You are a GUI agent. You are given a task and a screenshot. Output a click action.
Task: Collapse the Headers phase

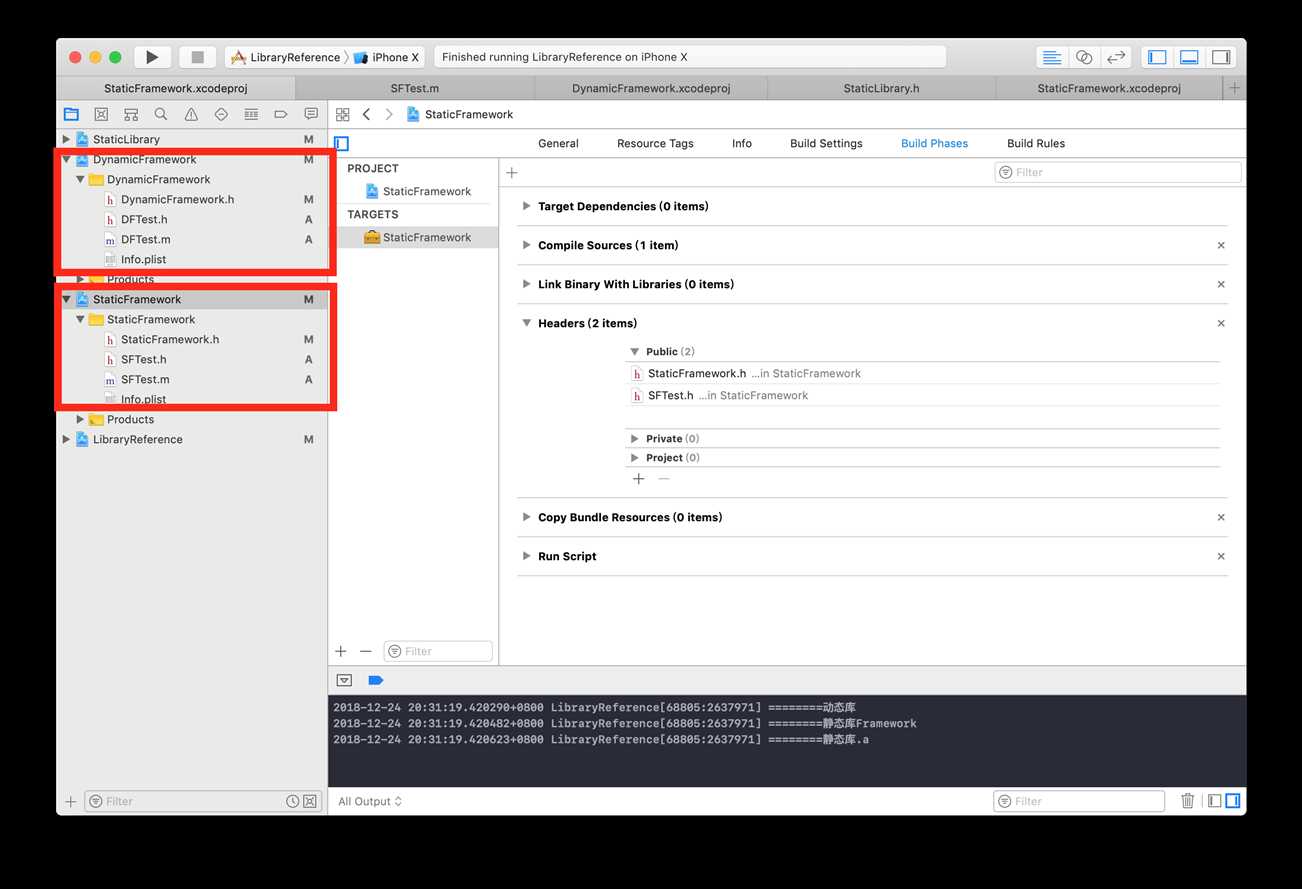(527, 323)
